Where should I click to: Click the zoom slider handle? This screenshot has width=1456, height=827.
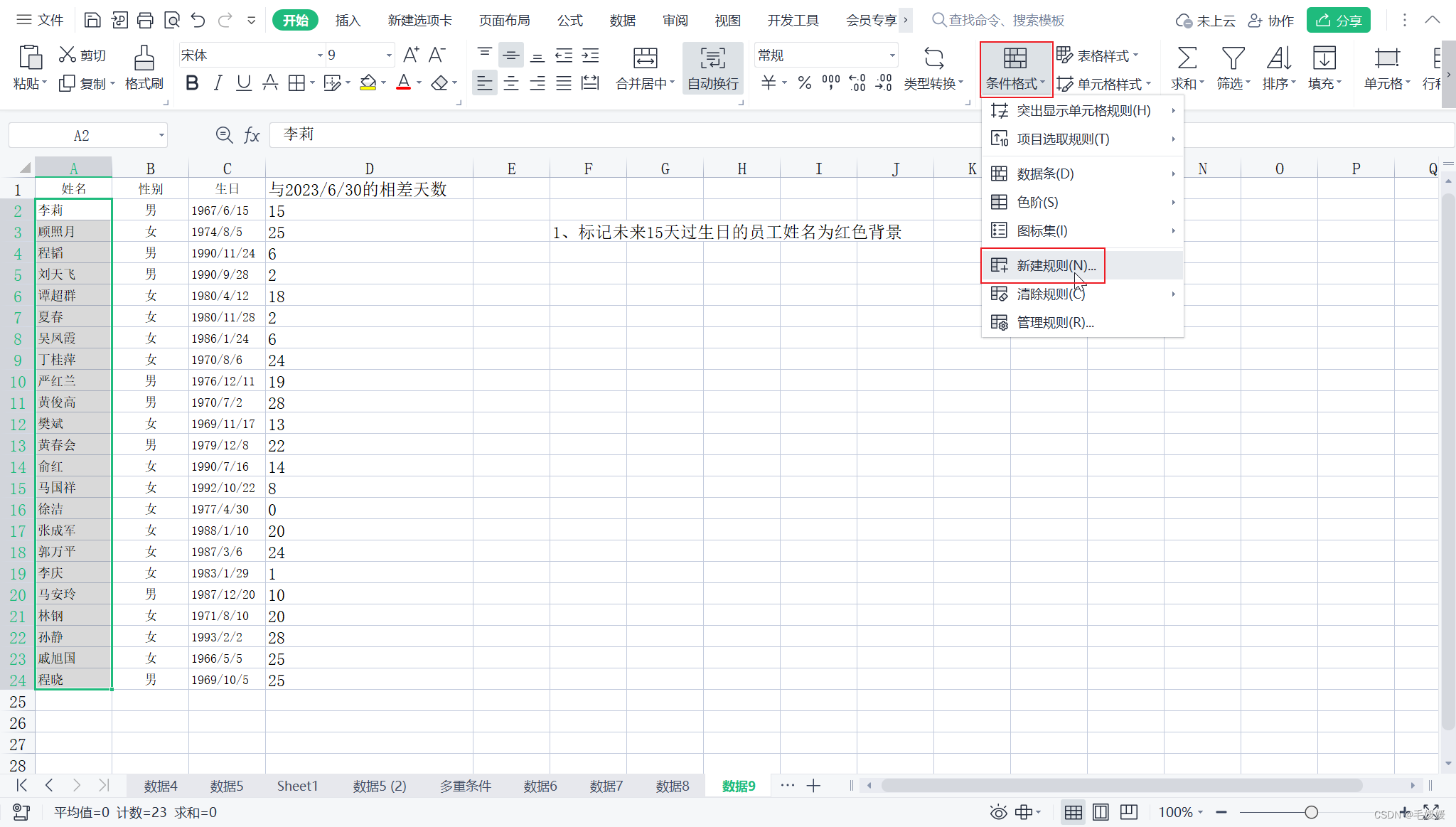[1311, 812]
